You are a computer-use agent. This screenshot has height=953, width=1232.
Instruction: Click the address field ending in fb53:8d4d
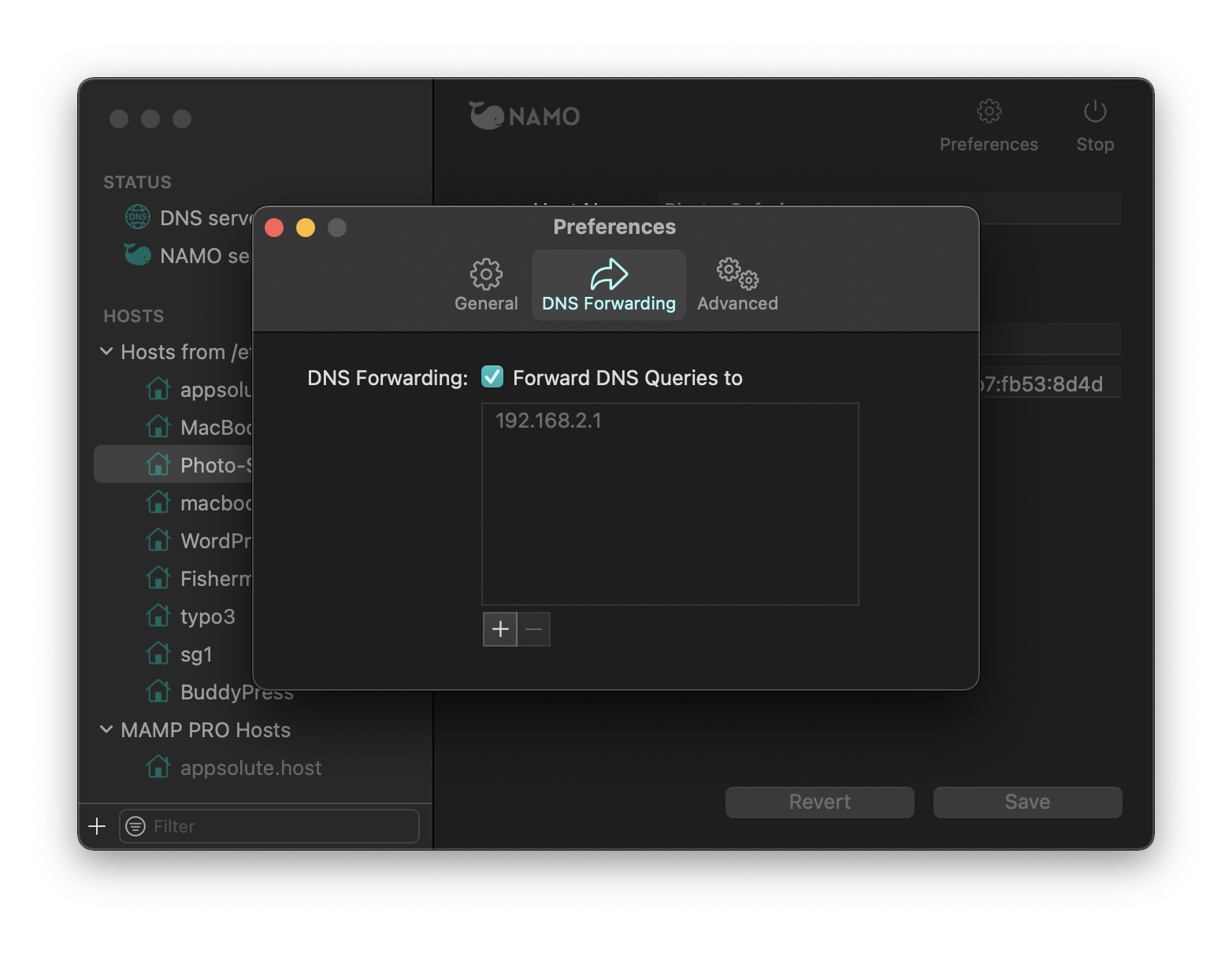coord(1049,384)
